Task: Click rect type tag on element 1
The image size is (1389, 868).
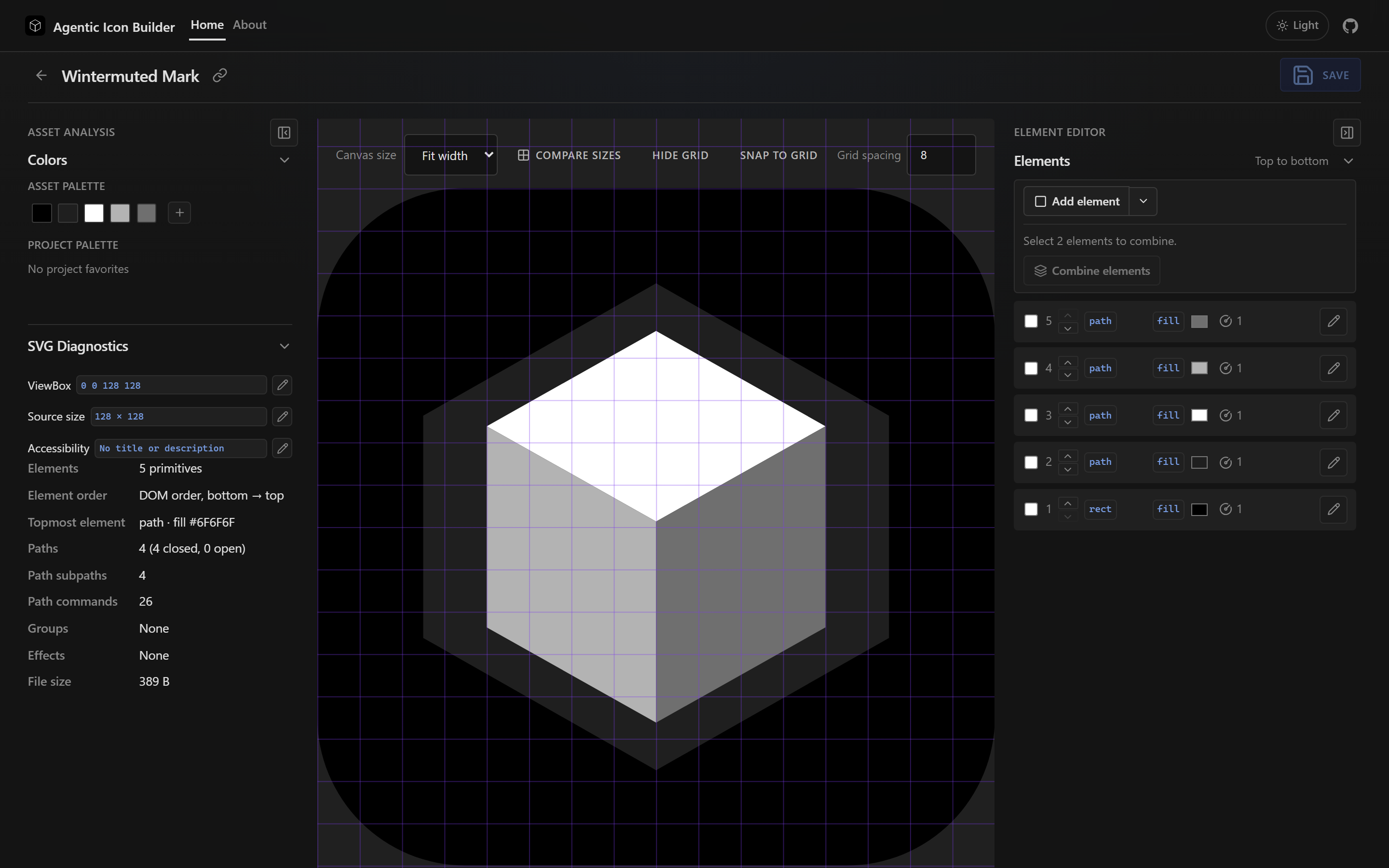Action: (1100, 509)
